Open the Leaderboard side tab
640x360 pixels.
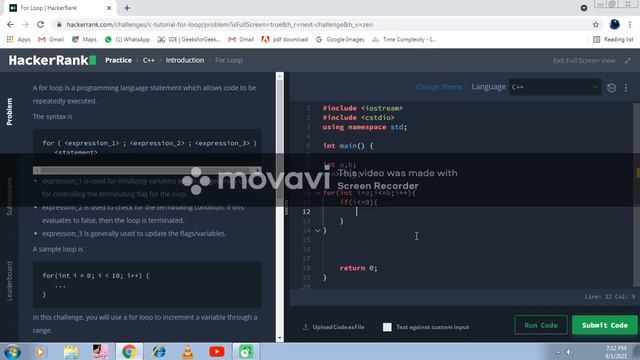[x=9, y=281]
